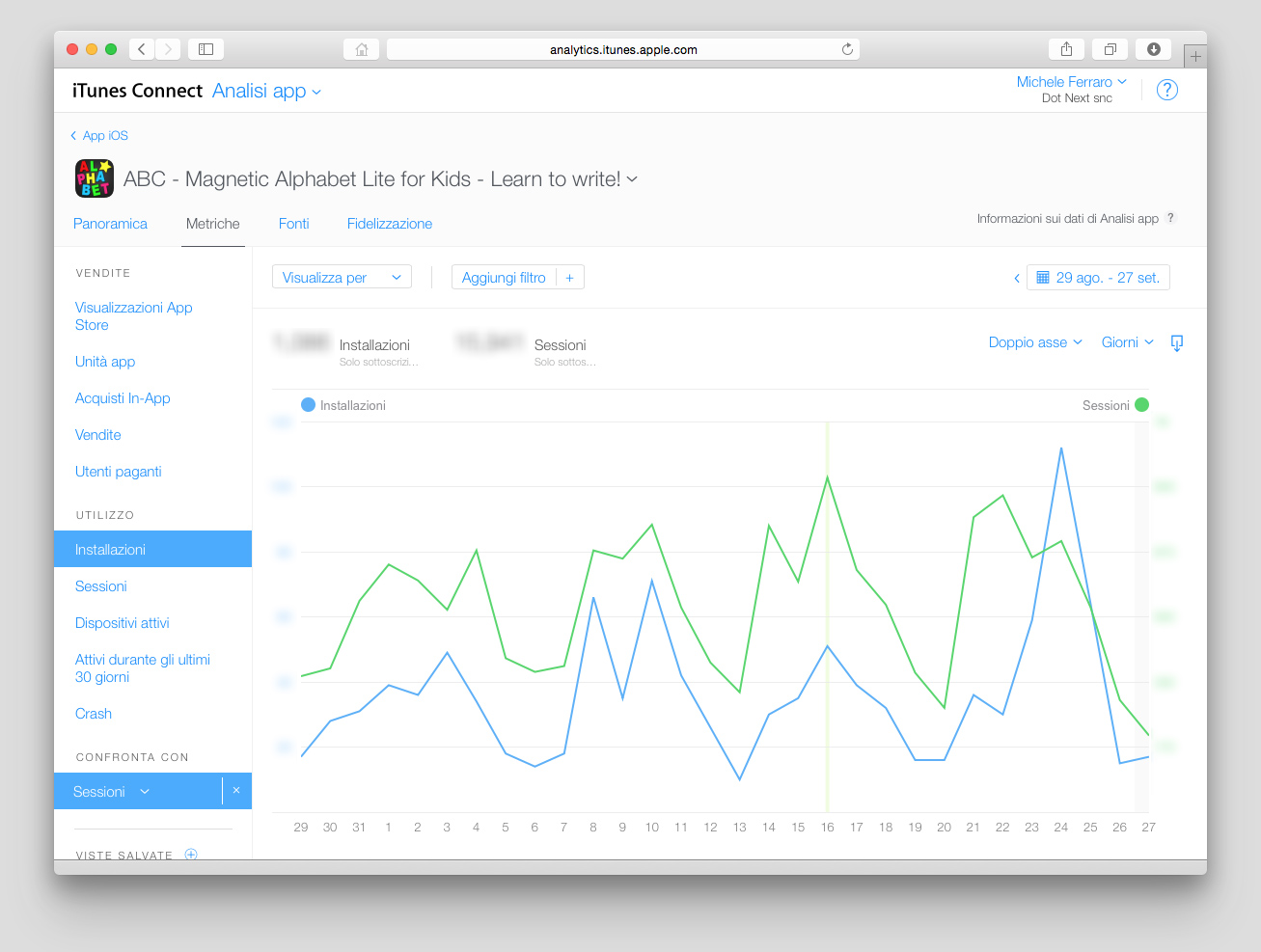Open the Crash metric

(94, 714)
